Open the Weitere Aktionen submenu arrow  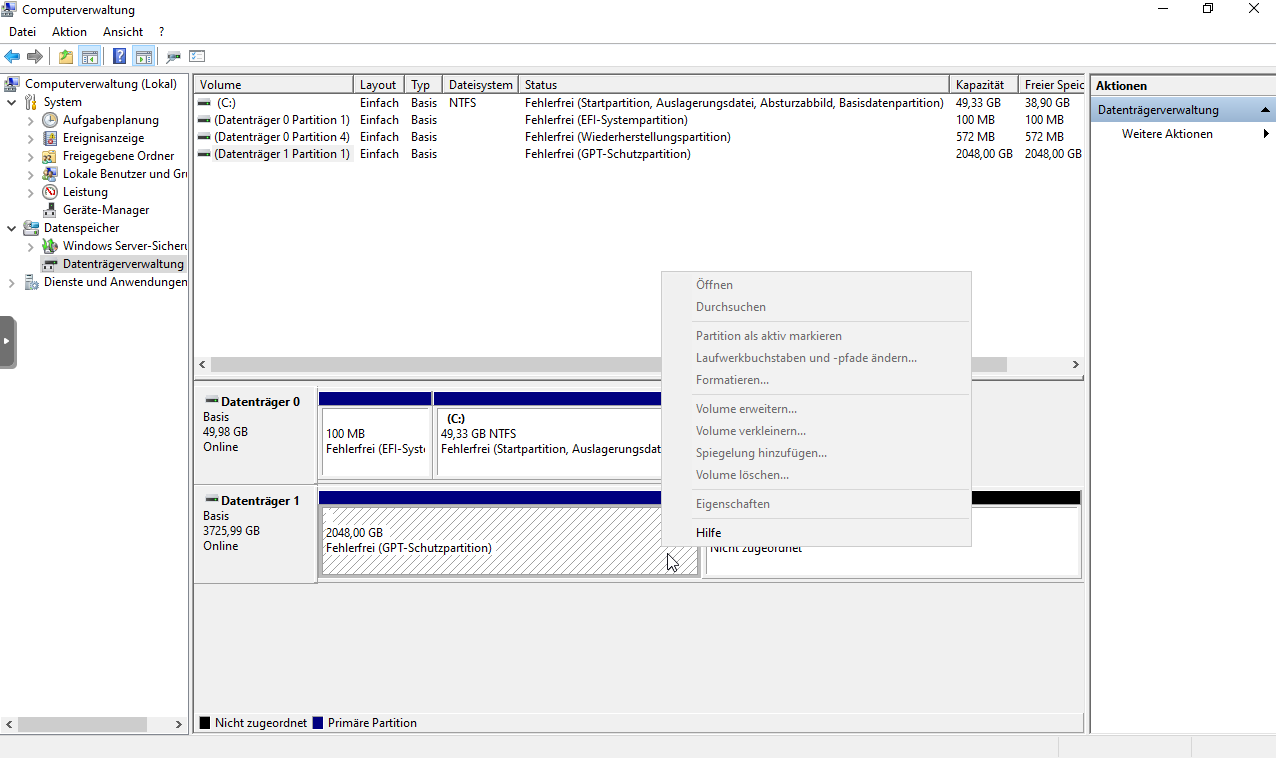[1266, 134]
